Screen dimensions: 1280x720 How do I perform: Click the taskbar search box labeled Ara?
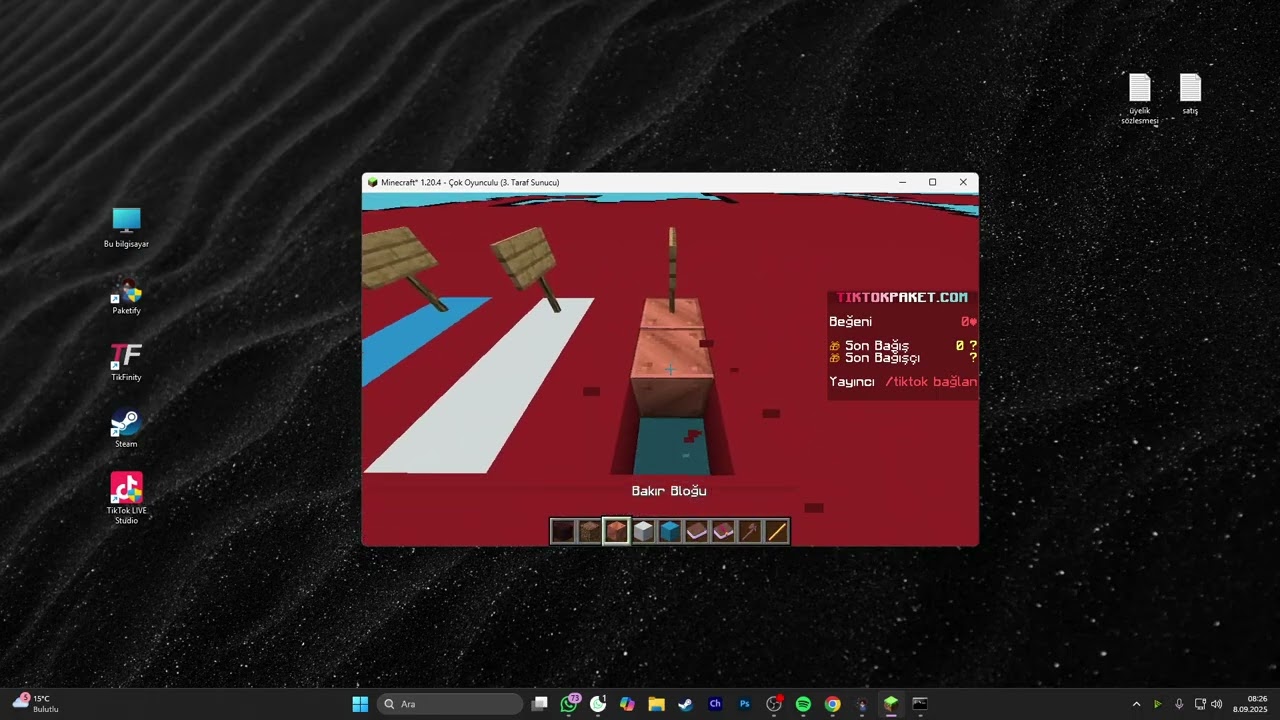[450, 704]
